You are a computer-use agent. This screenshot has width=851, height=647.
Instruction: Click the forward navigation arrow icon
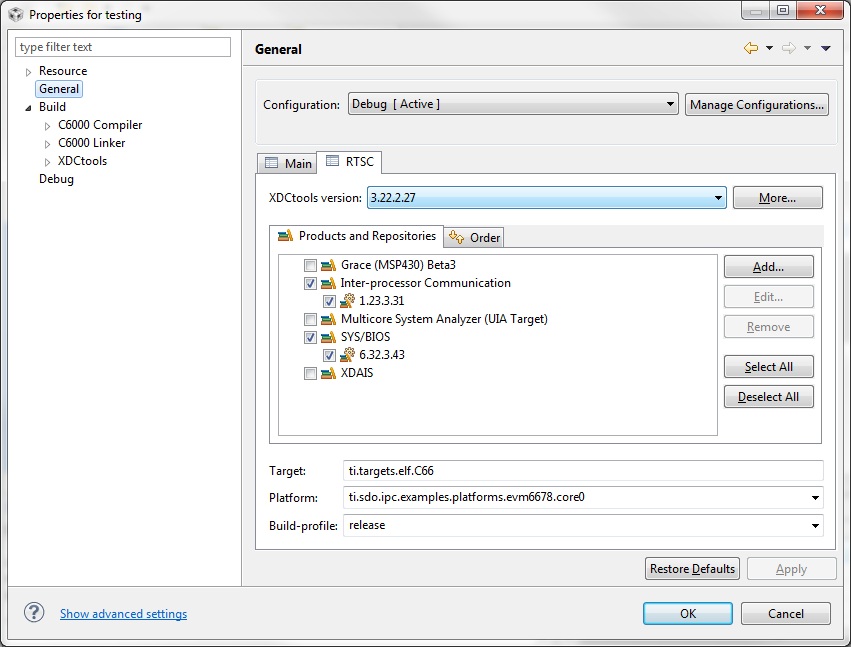coord(789,48)
